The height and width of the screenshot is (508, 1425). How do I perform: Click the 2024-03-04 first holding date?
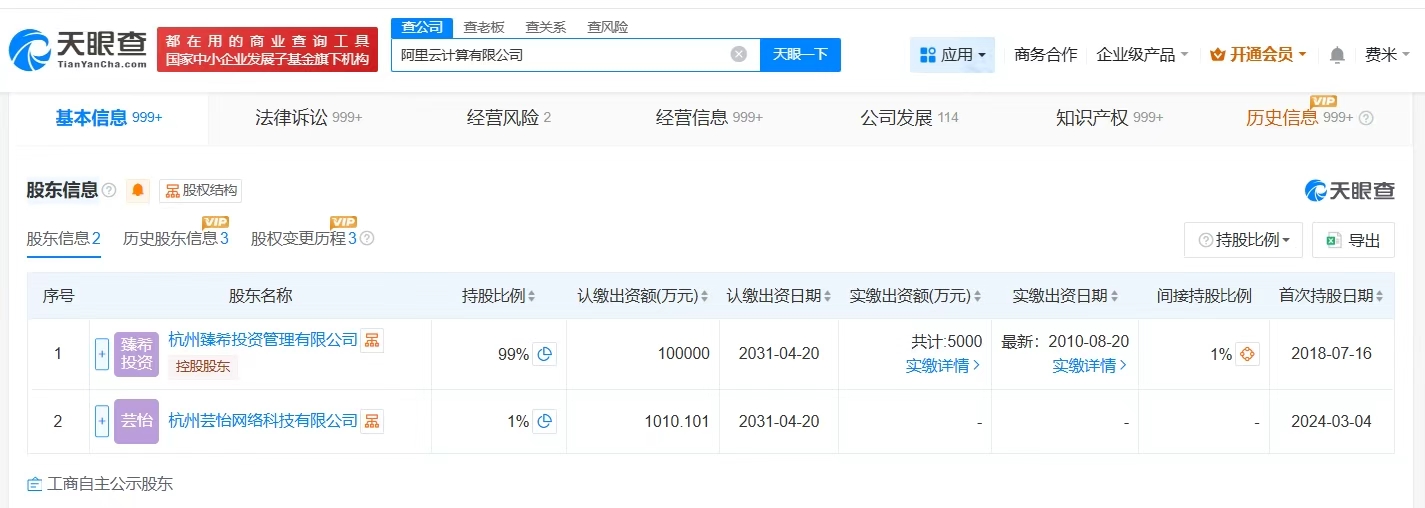[x=1331, y=422]
